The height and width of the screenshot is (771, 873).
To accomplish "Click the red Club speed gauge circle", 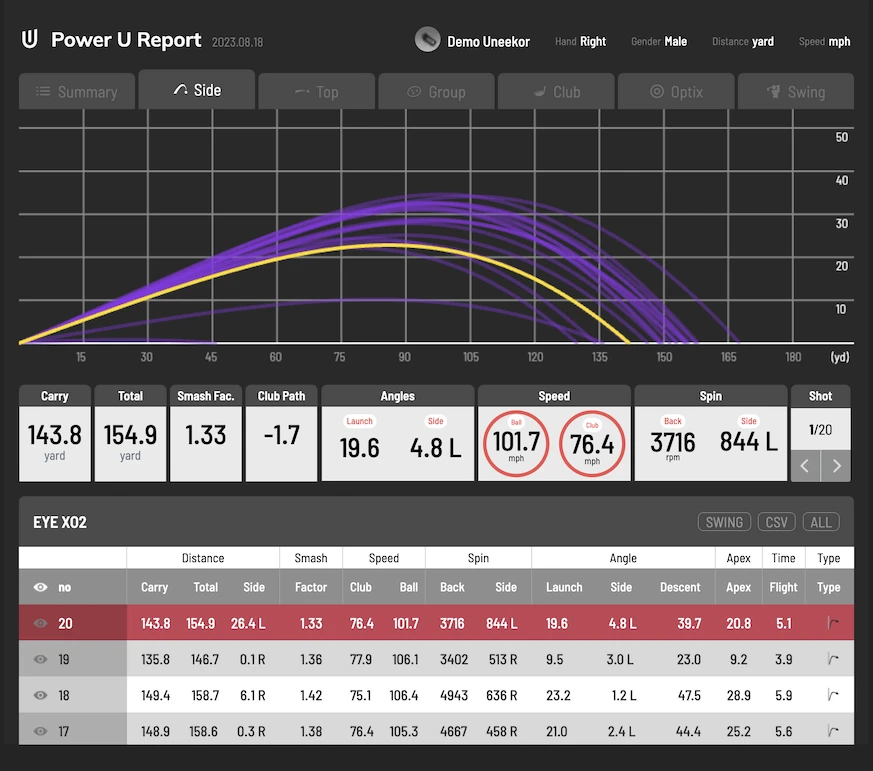I will [592, 444].
